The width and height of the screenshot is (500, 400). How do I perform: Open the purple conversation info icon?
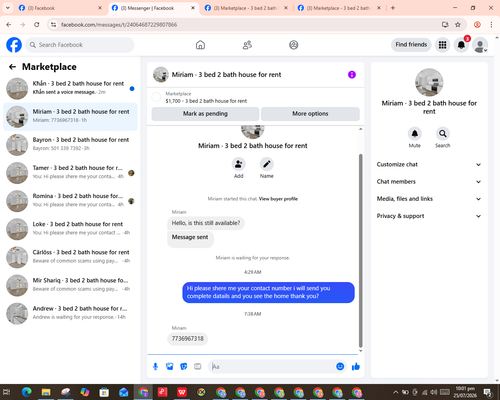coord(352,75)
